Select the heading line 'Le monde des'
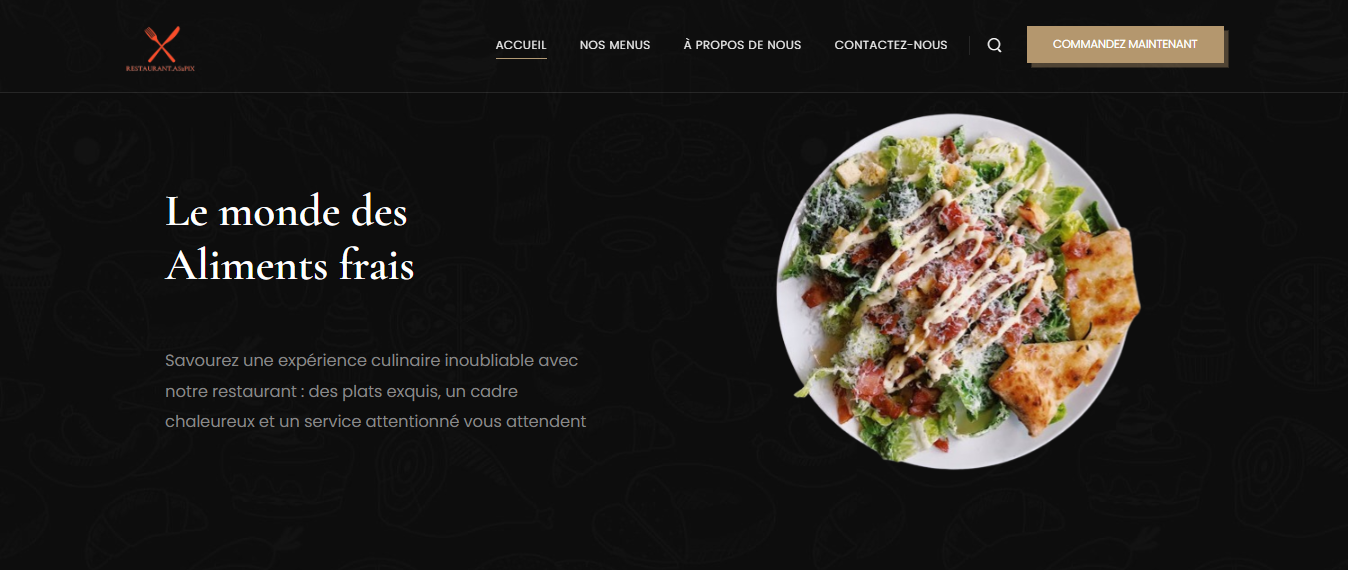Image resolution: width=1348 pixels, height=570 pixels. coord(286,212)
